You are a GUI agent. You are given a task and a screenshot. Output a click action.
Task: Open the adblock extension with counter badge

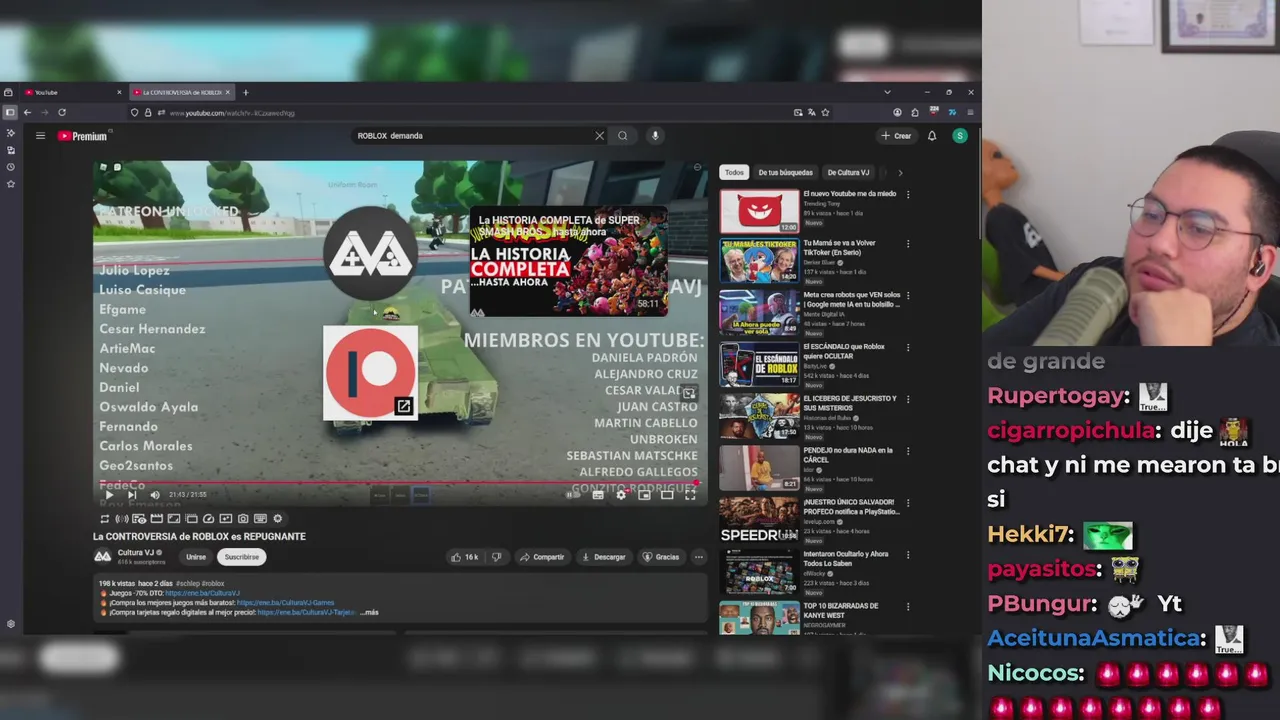click(x=933, y=112)
